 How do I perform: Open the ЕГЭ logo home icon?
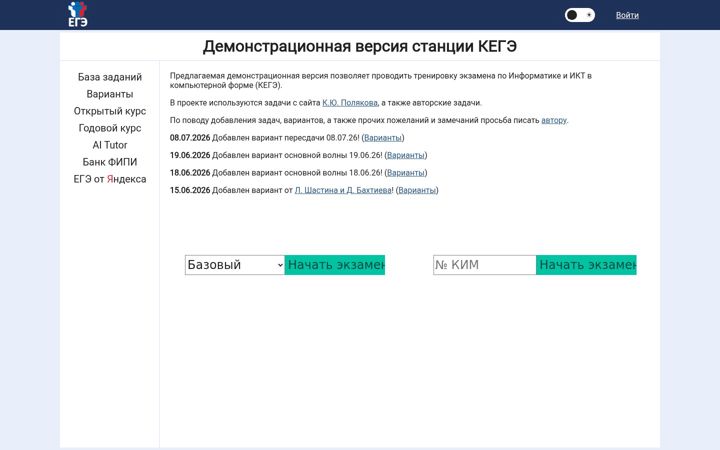click(77, 14)
